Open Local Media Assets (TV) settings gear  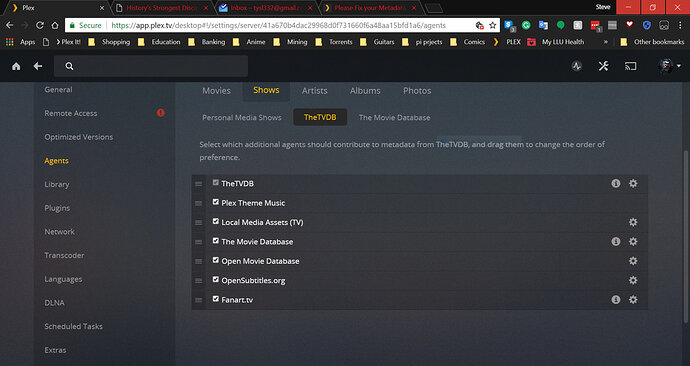coord(633,222)
